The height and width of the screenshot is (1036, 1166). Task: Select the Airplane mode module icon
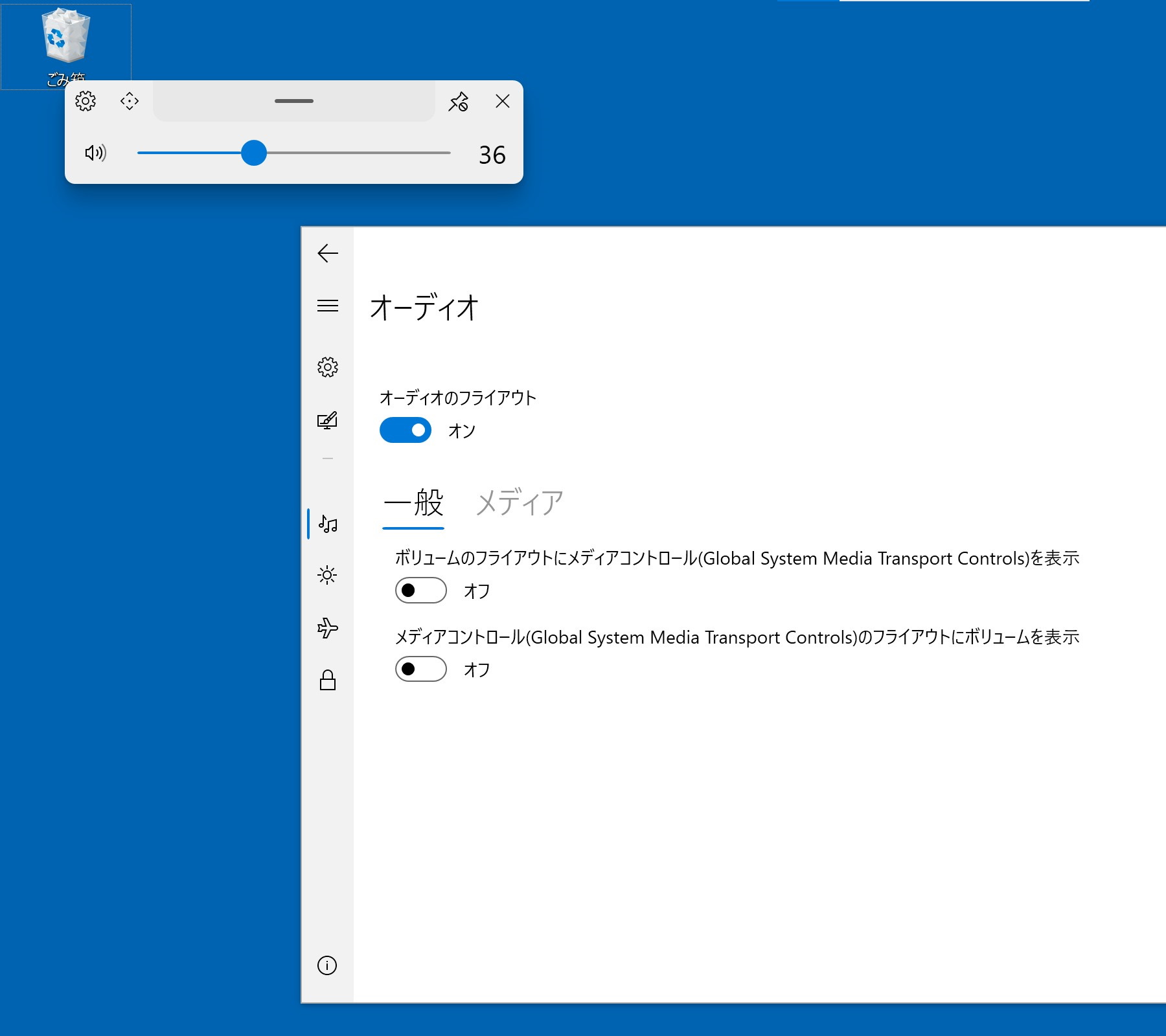tap(328, 625)
